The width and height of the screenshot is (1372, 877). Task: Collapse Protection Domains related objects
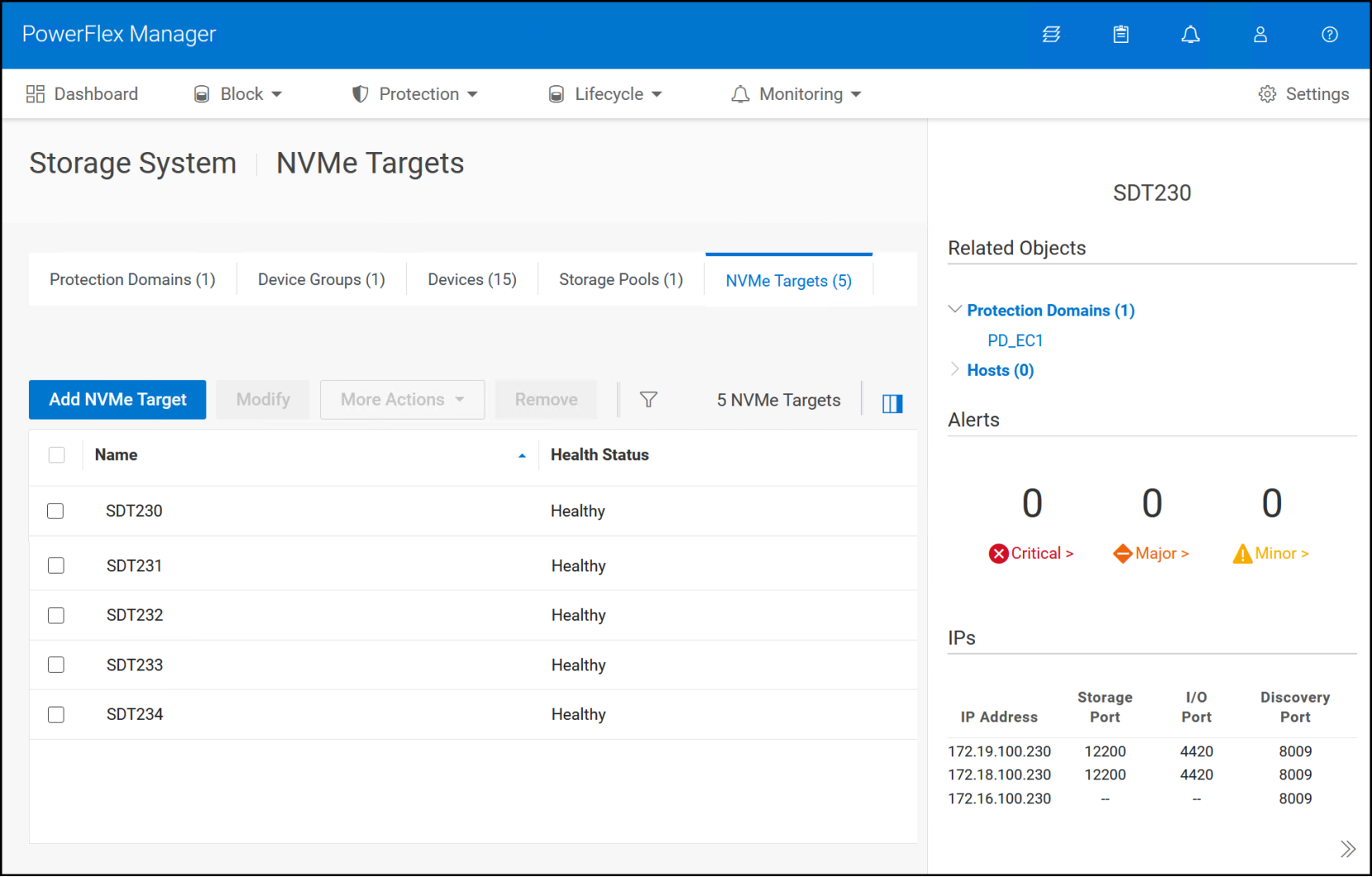pos(955,310)
